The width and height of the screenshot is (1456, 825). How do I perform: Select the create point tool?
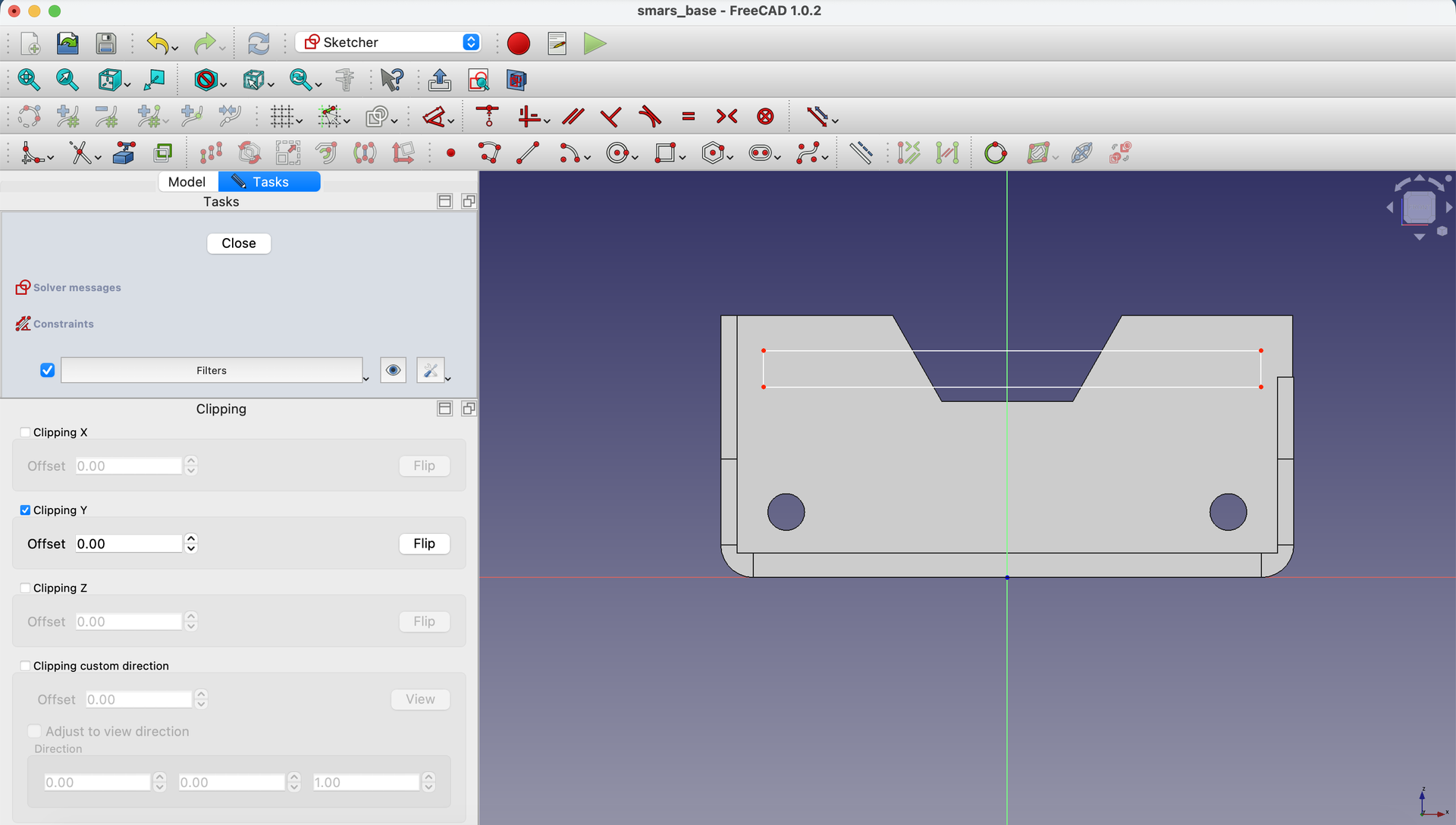click(x=451, y=153)
